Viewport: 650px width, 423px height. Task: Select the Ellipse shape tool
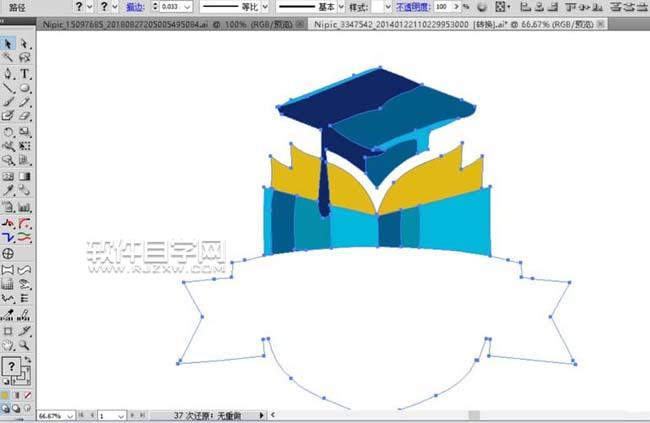pos(24,88)
